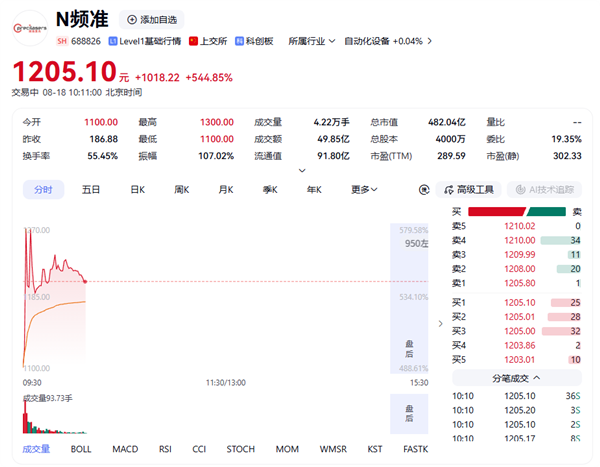Click the red buy ratio bar
The height and width of the screenshot is (467, 600).
pyautogui.click(x=497, y=212)
